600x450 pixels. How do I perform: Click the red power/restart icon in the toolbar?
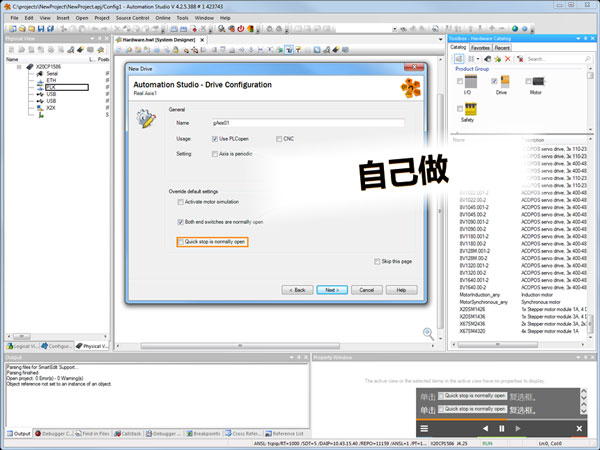click(x=241, y=29)
